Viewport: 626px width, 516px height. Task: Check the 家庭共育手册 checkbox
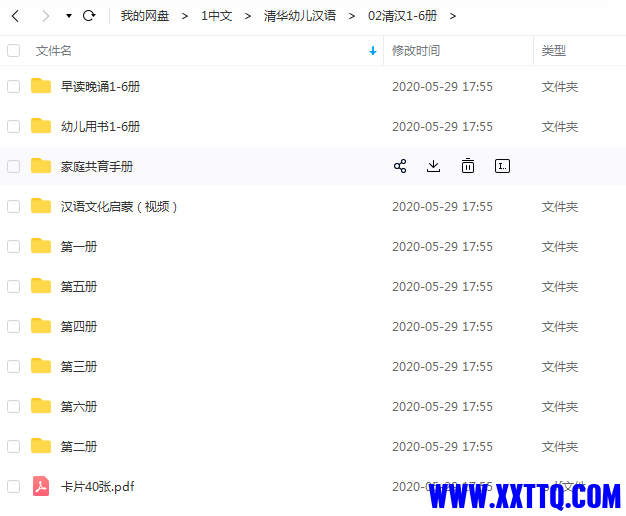pos(14,166)
